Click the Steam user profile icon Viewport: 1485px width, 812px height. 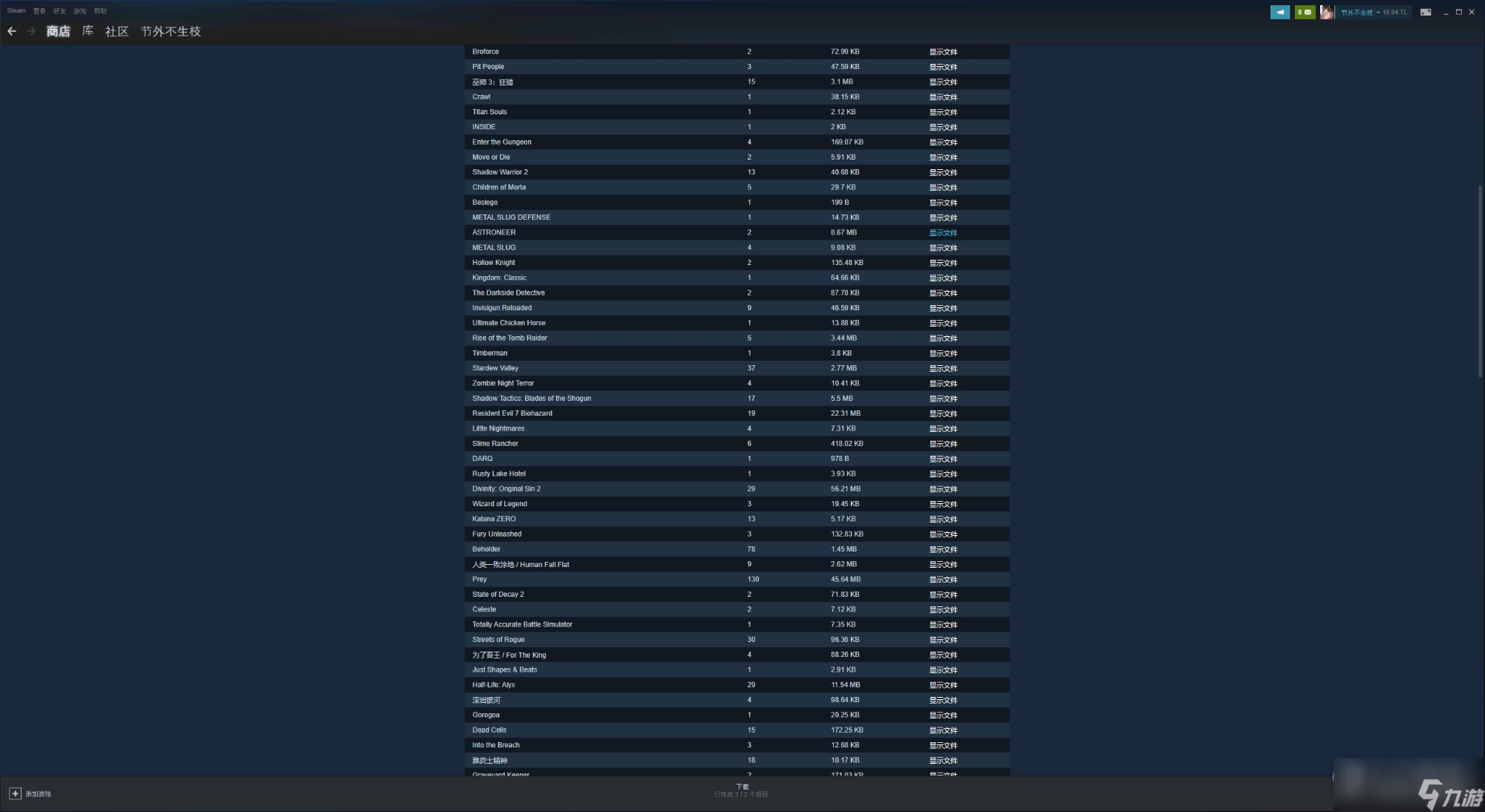click(1327, 11)
